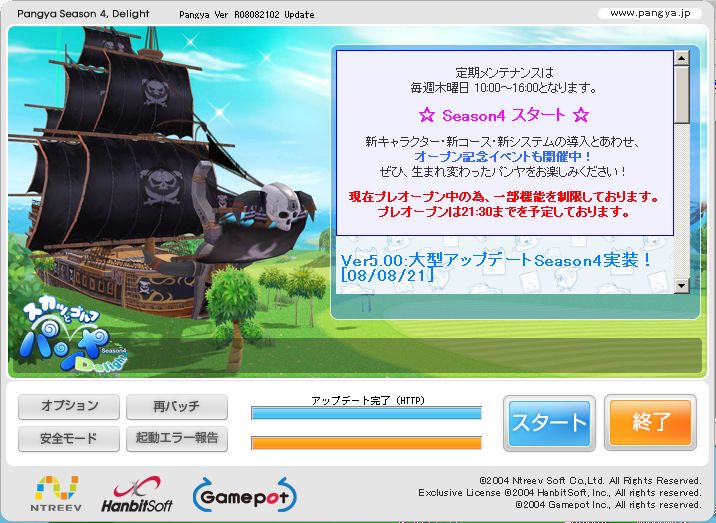Click the '現在プレオープン中の為' red notice line
The width and height of the screenshot is (716, 523).
[504, 197]
